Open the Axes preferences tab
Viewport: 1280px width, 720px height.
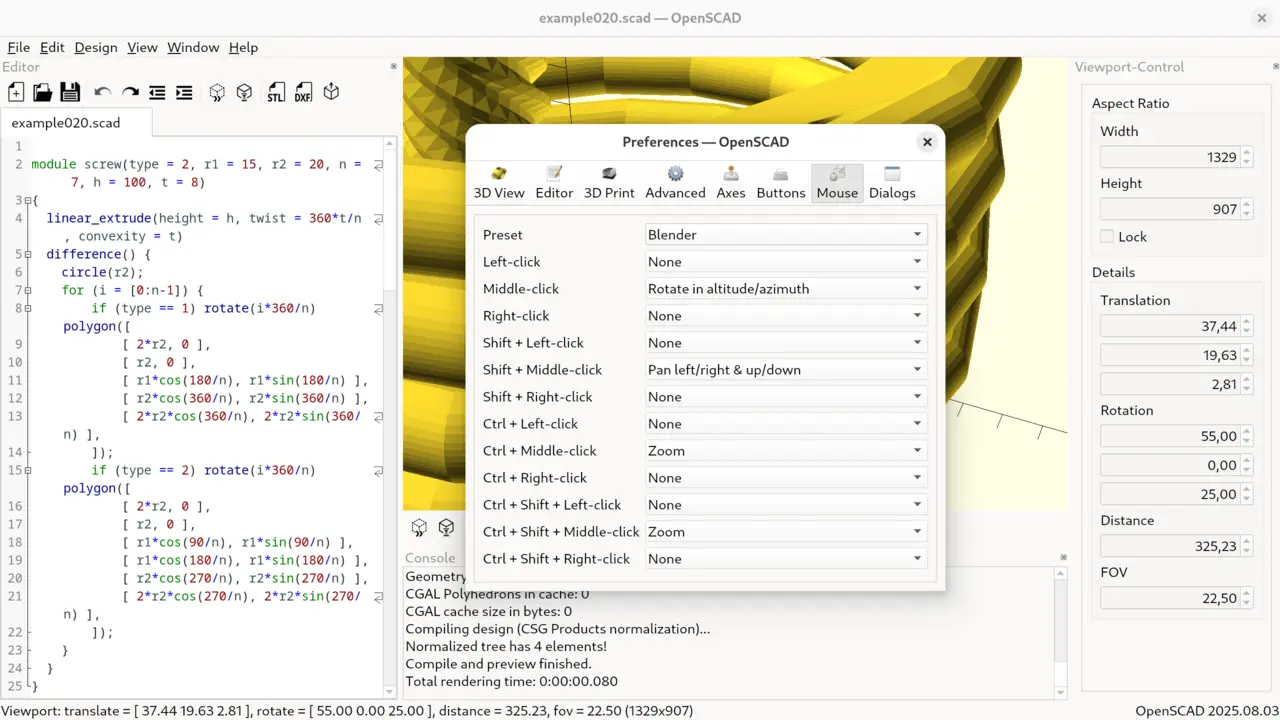tap(731, 183)
